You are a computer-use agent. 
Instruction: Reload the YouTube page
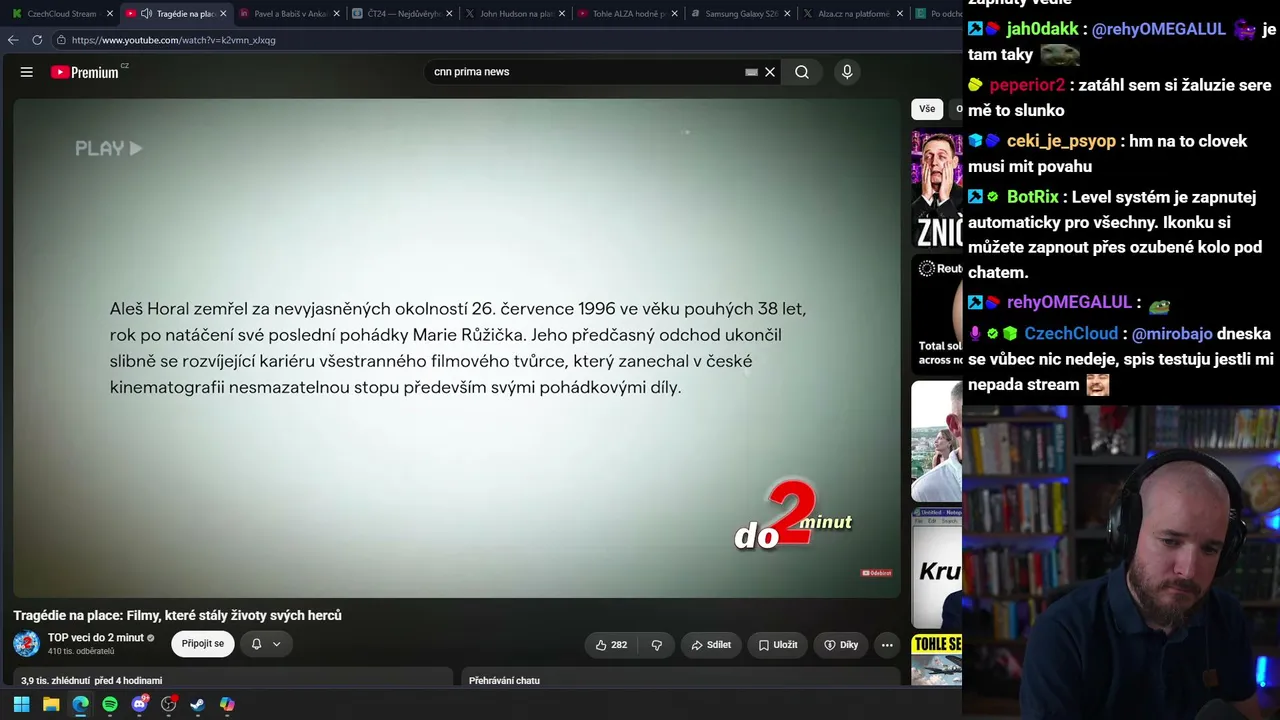(37, 40)
